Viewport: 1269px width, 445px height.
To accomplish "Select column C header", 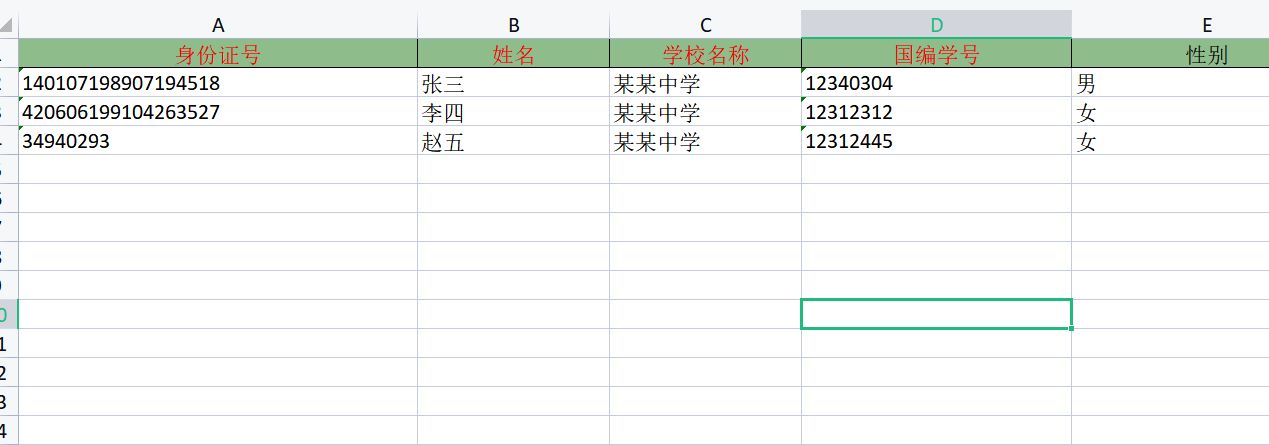I will (x=705, y=24).
